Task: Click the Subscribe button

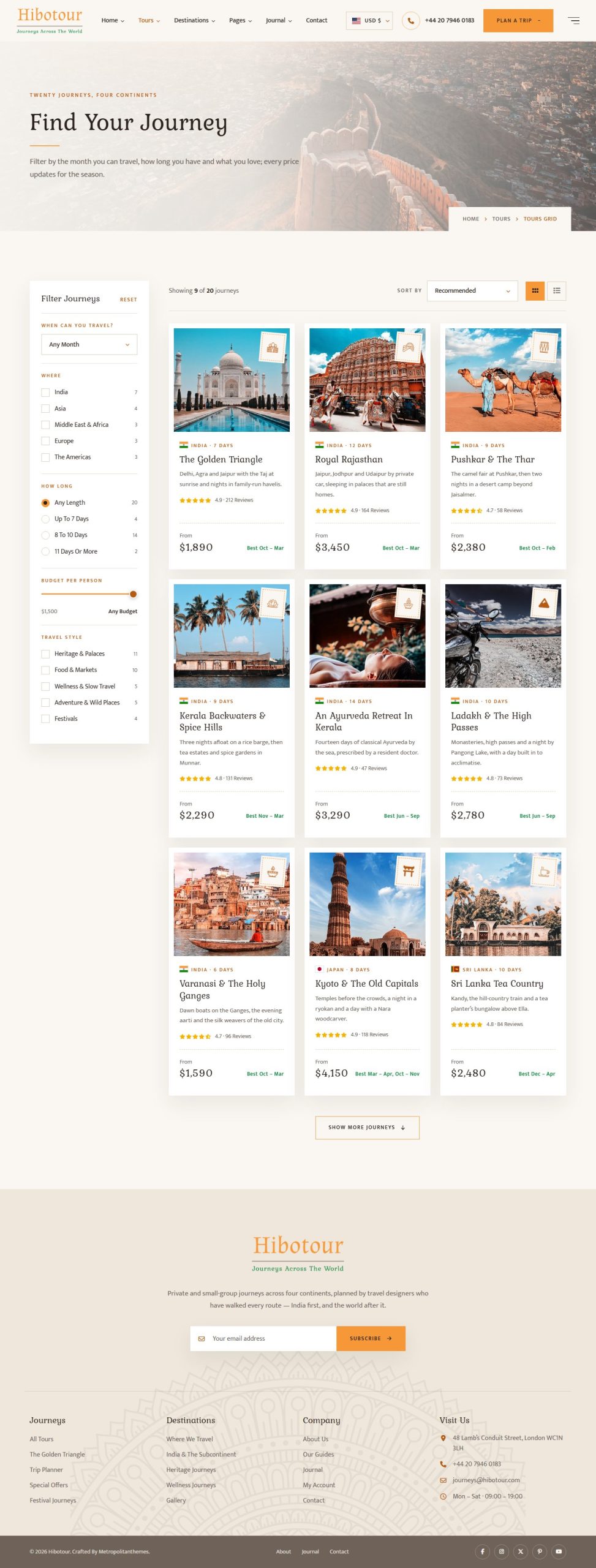Action: pyautogui.click(x=371, y=1338)
